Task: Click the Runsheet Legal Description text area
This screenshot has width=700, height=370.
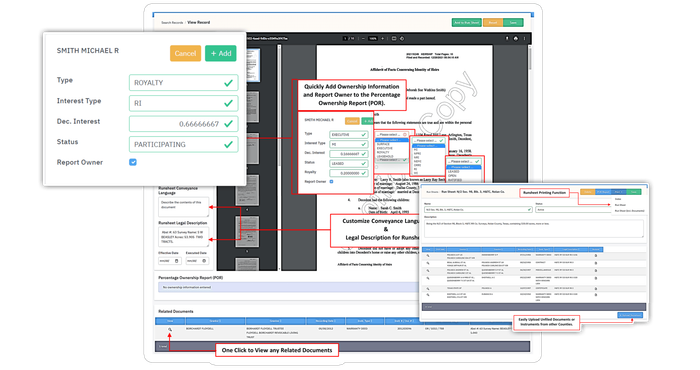Action: (x=183, y=237)
